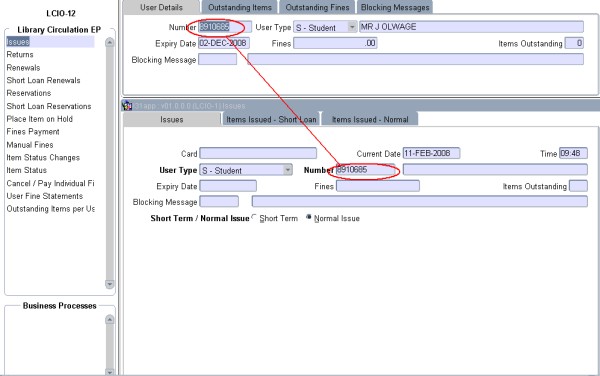Click the Expiry Date field in Issues form

pos(228,186)
